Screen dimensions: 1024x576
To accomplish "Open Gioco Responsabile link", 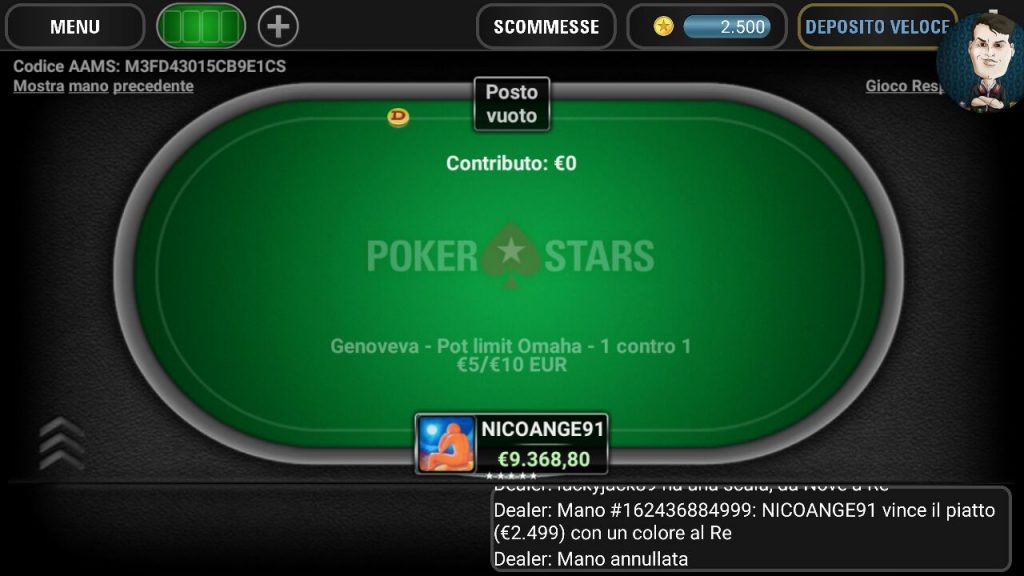I will tap(903, 86).
